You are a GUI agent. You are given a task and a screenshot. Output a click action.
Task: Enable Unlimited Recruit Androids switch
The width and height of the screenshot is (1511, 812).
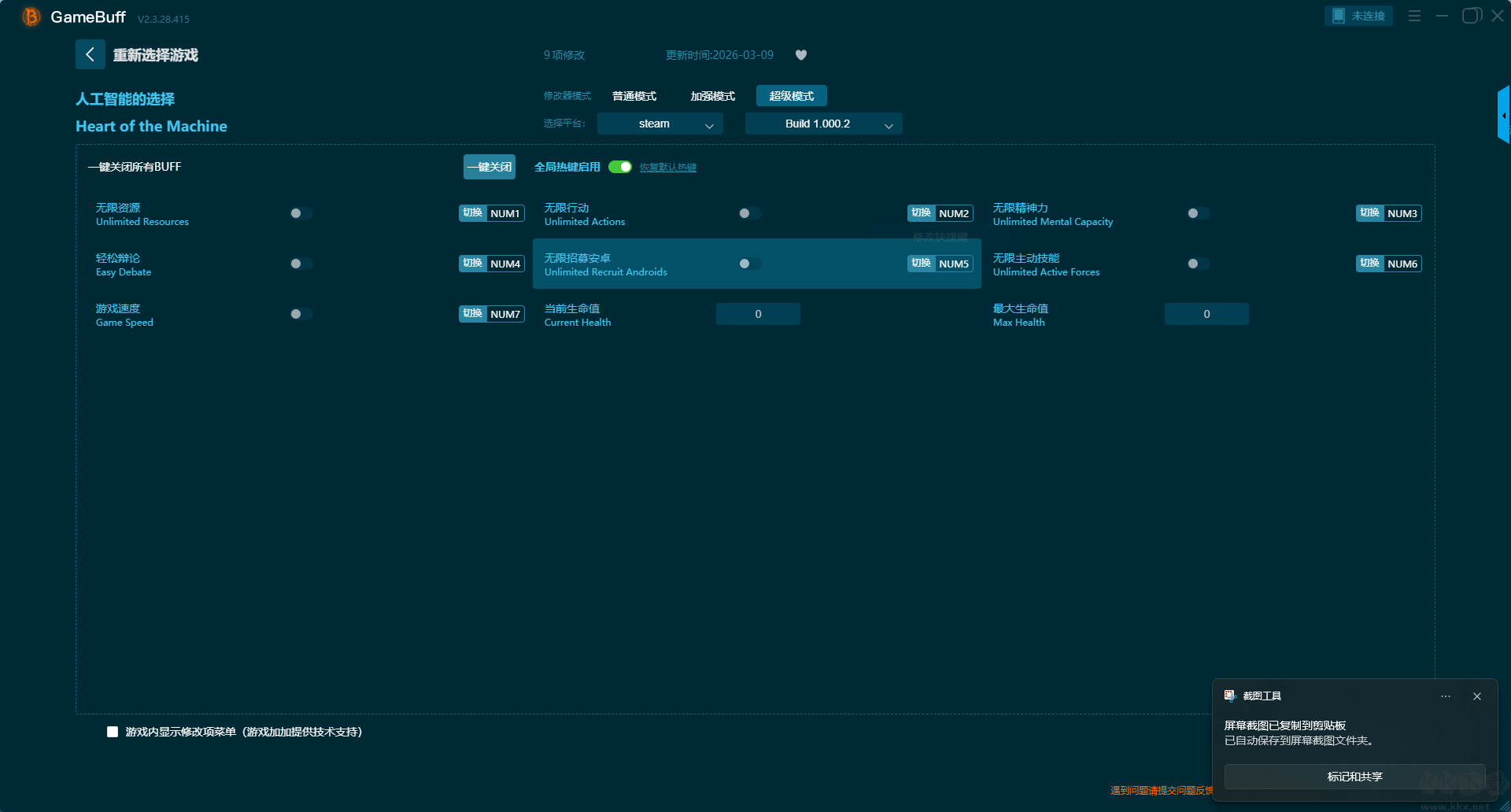point(749,264)
